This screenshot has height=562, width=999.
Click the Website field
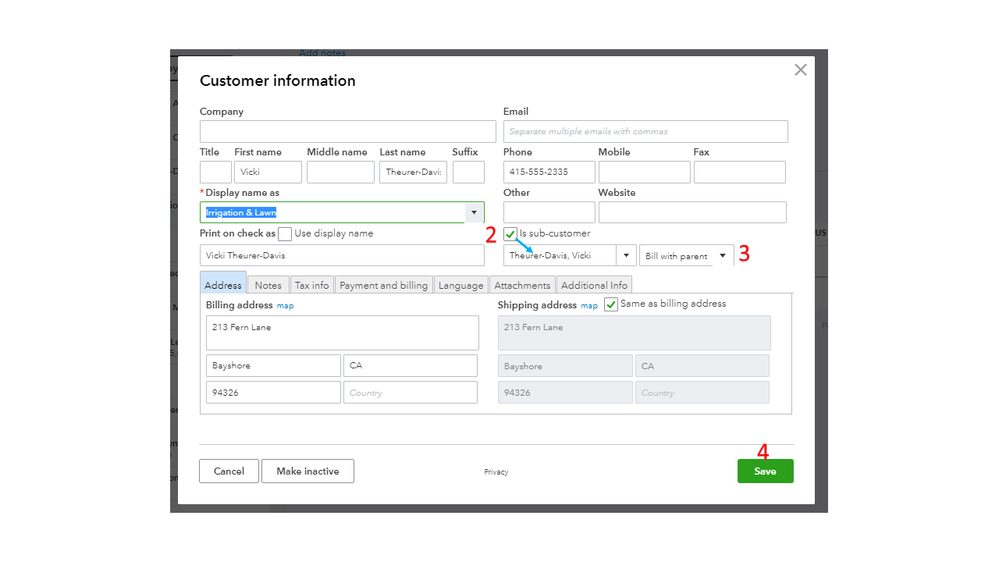tap(693, 212)
